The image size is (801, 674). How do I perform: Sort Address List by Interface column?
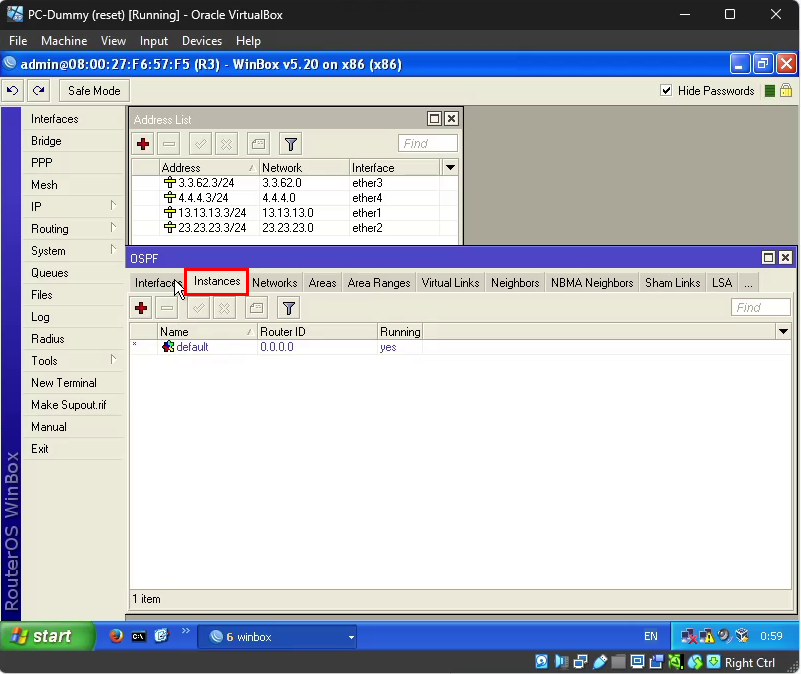[394, 168]
